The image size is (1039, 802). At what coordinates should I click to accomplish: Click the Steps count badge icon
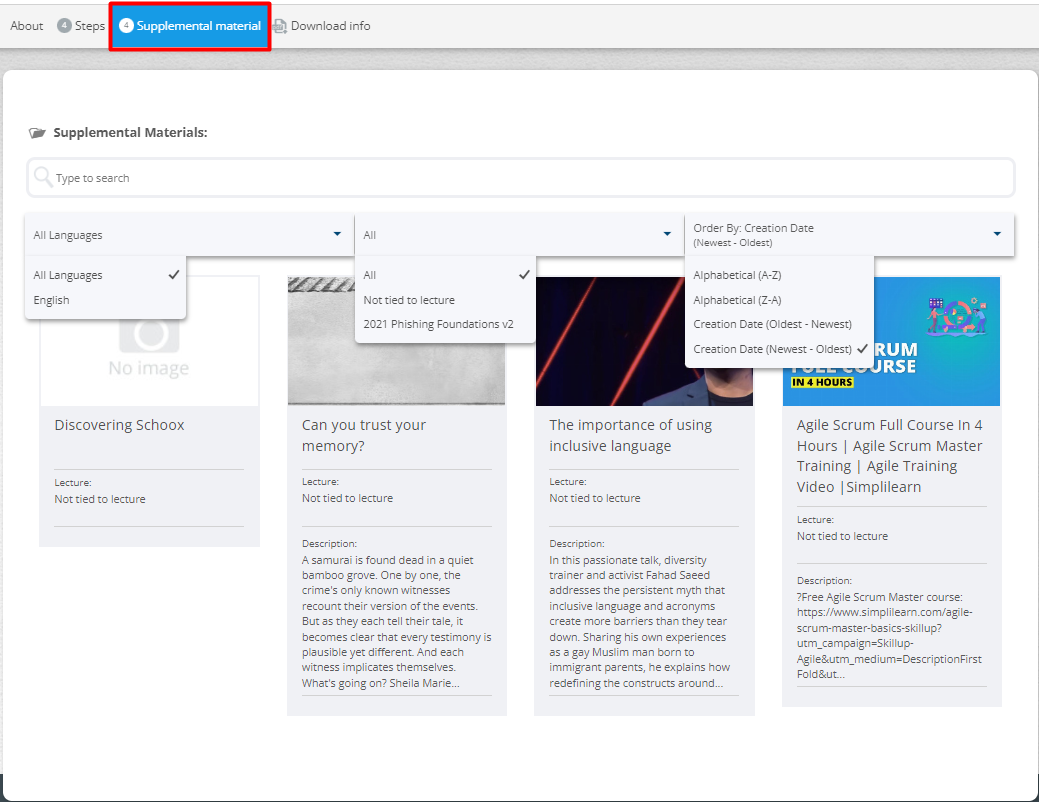click(x=64, y=26)
